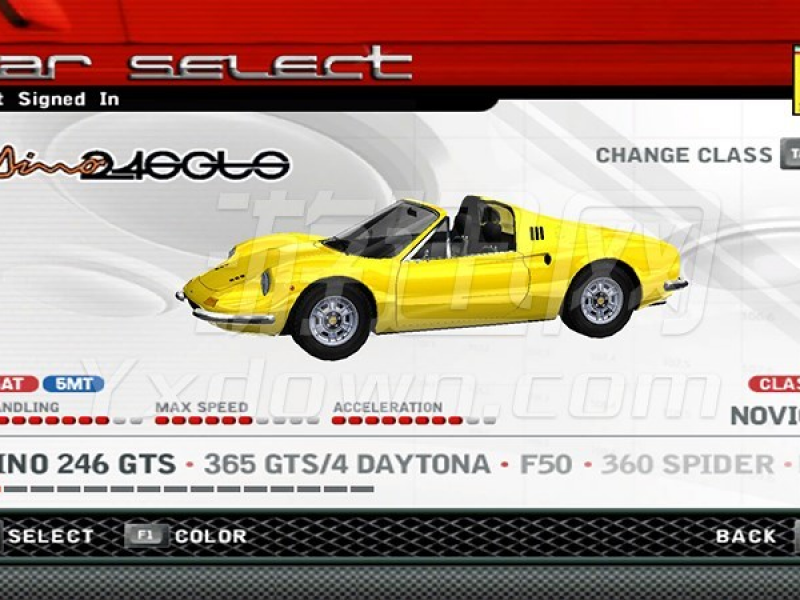Image resolution: width=800 pixels, height=600 pixels.
Task: Select the 5MT manual transmission pill
Action: [73, 384]
